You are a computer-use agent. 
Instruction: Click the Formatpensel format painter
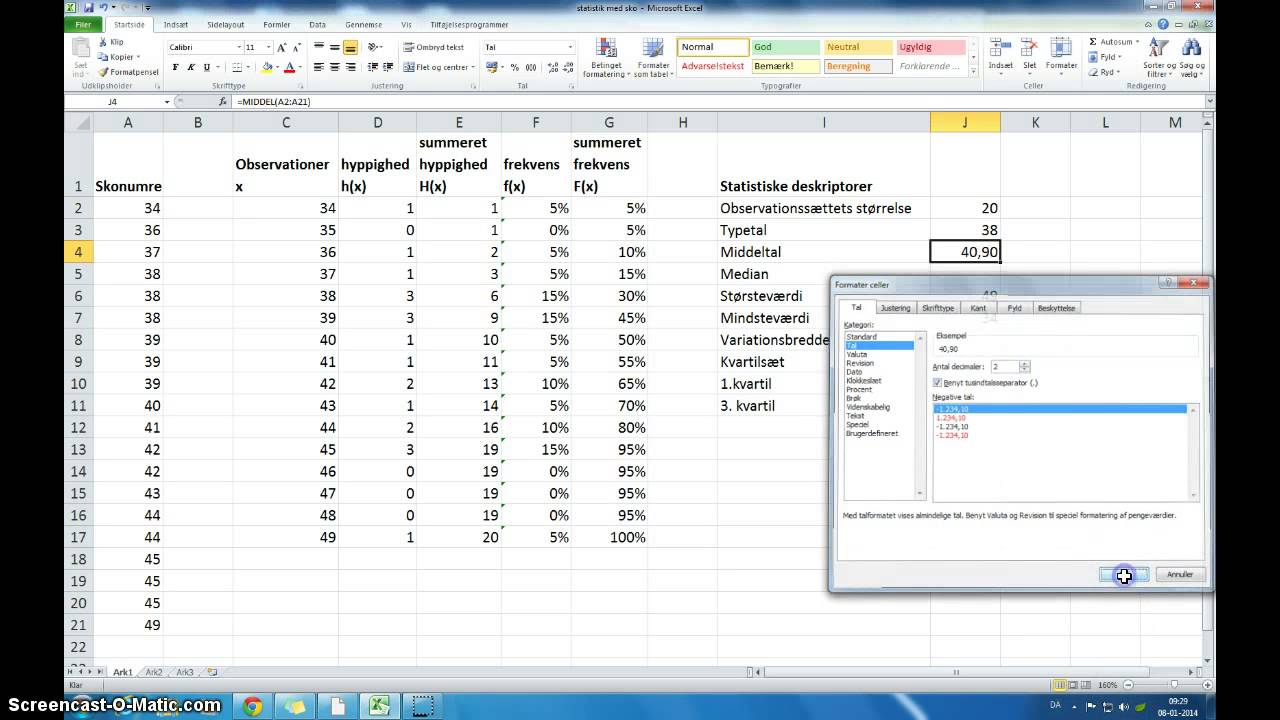[128, 72]
